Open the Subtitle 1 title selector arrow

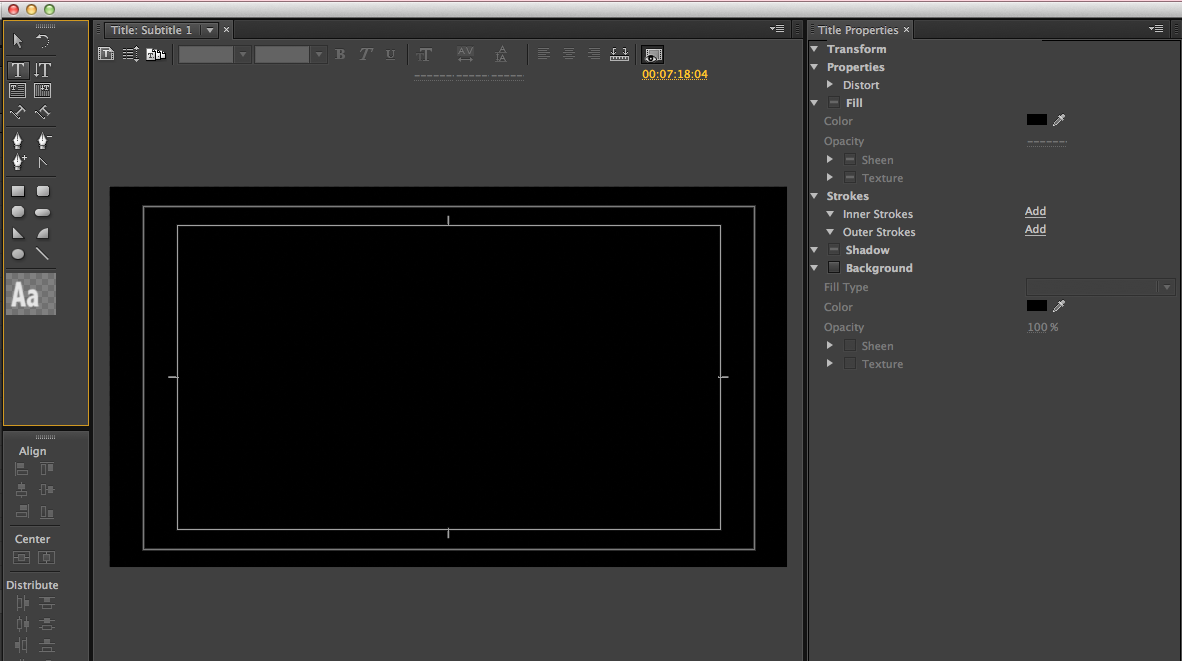tap(210, 30)
